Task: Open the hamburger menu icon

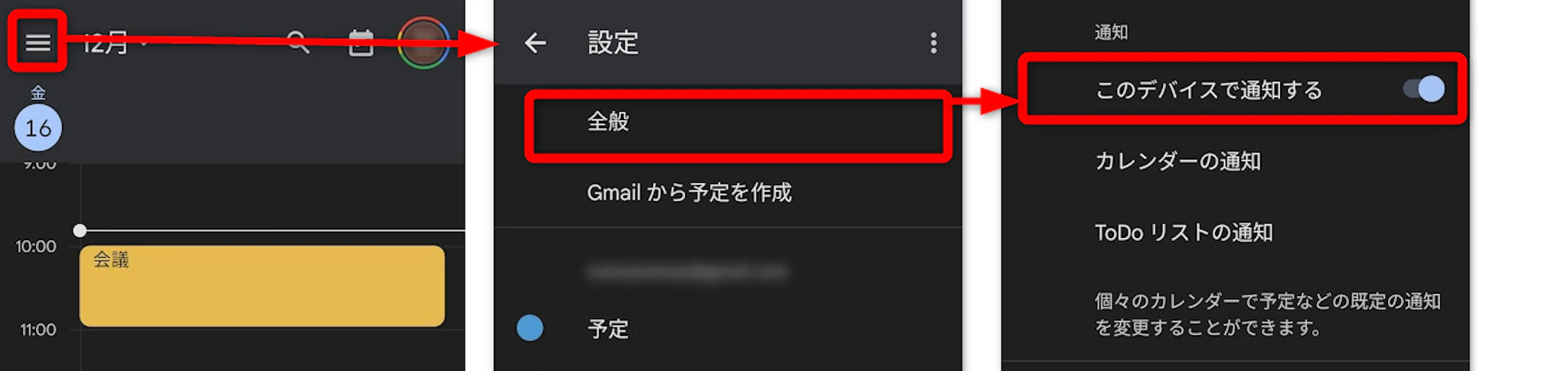Action: pyautogui.click(x=38, y=42)
